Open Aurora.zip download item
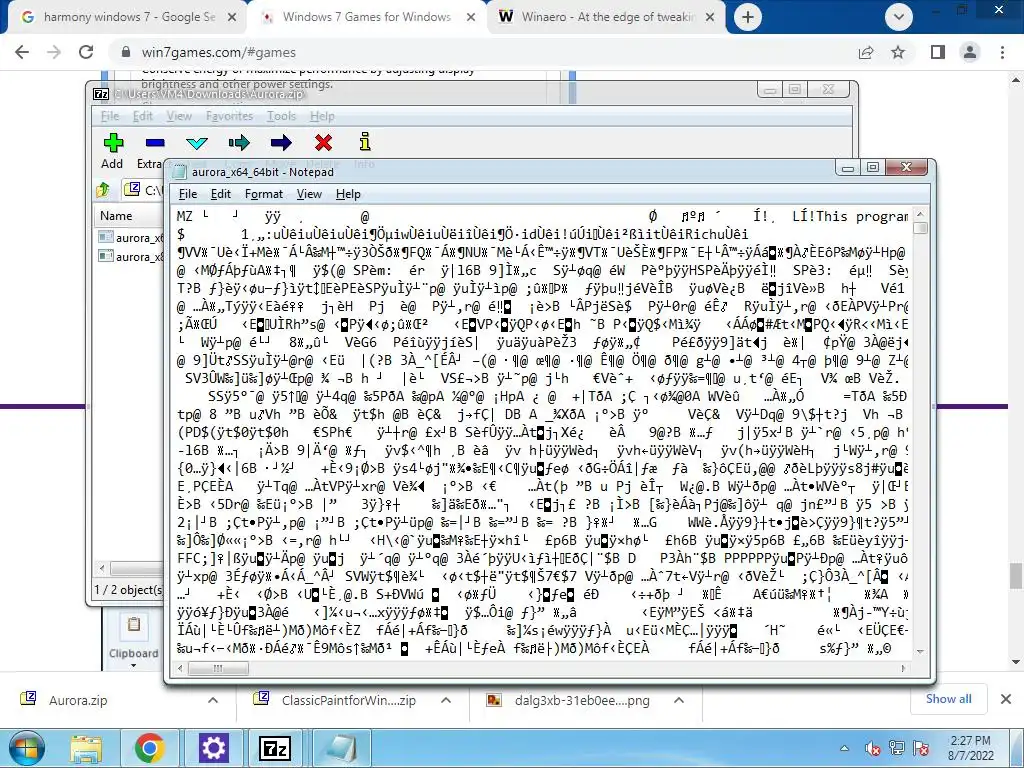Screen dimensions: 1024x768 point(78,700)
